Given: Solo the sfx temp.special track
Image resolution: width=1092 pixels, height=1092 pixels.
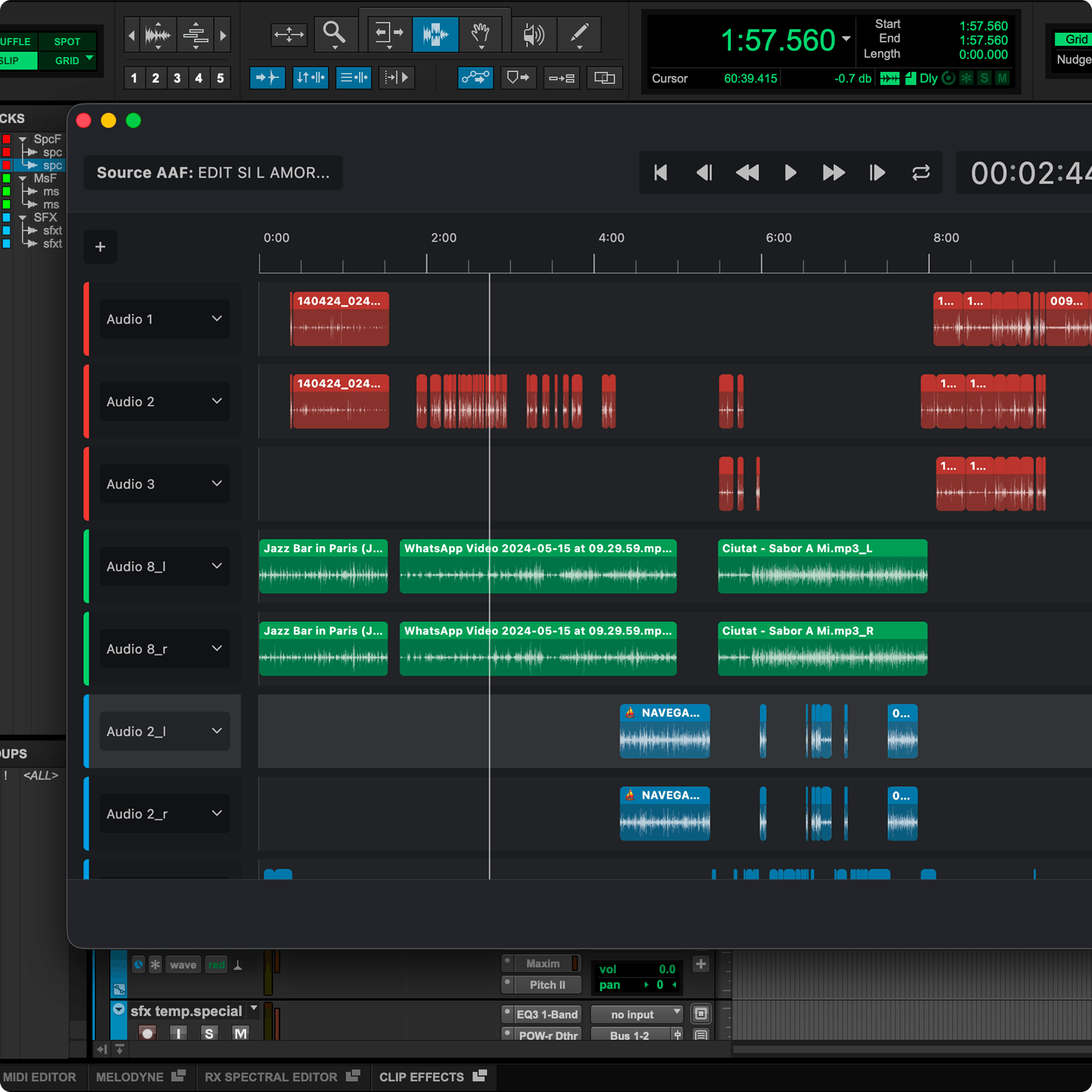Looking at the screenshot, I should [209, 1034].
